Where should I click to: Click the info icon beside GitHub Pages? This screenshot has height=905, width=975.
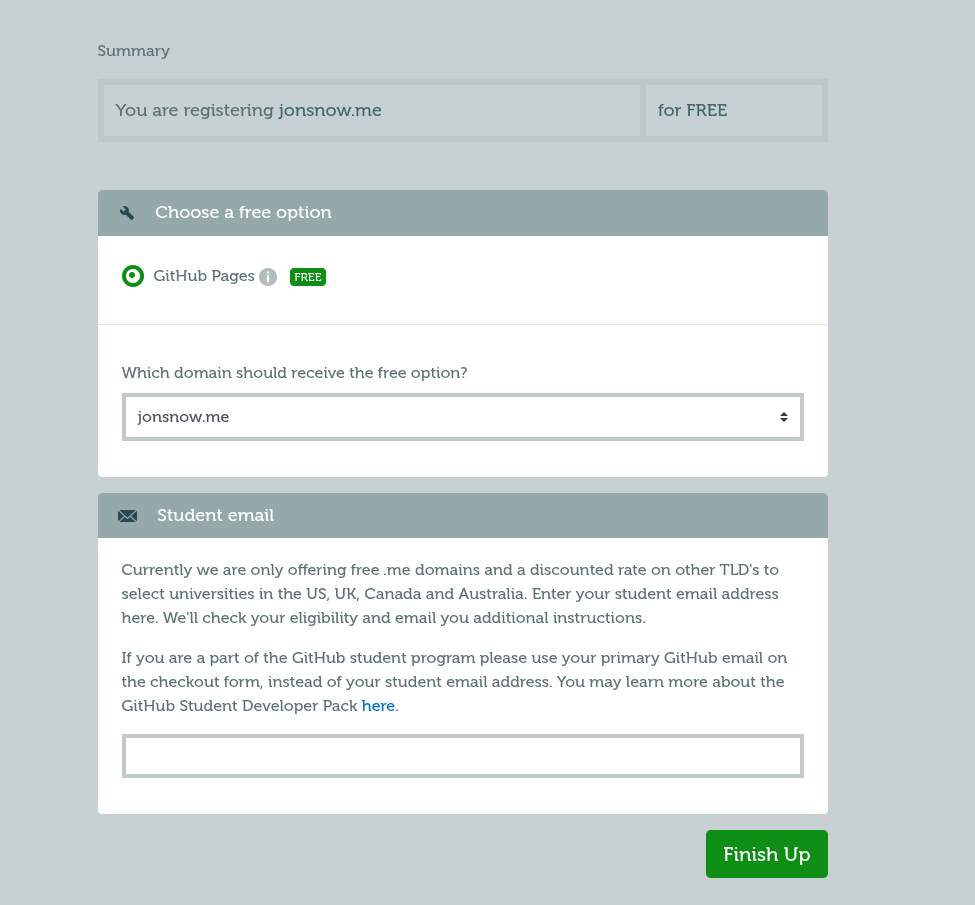tap(268, 277)
